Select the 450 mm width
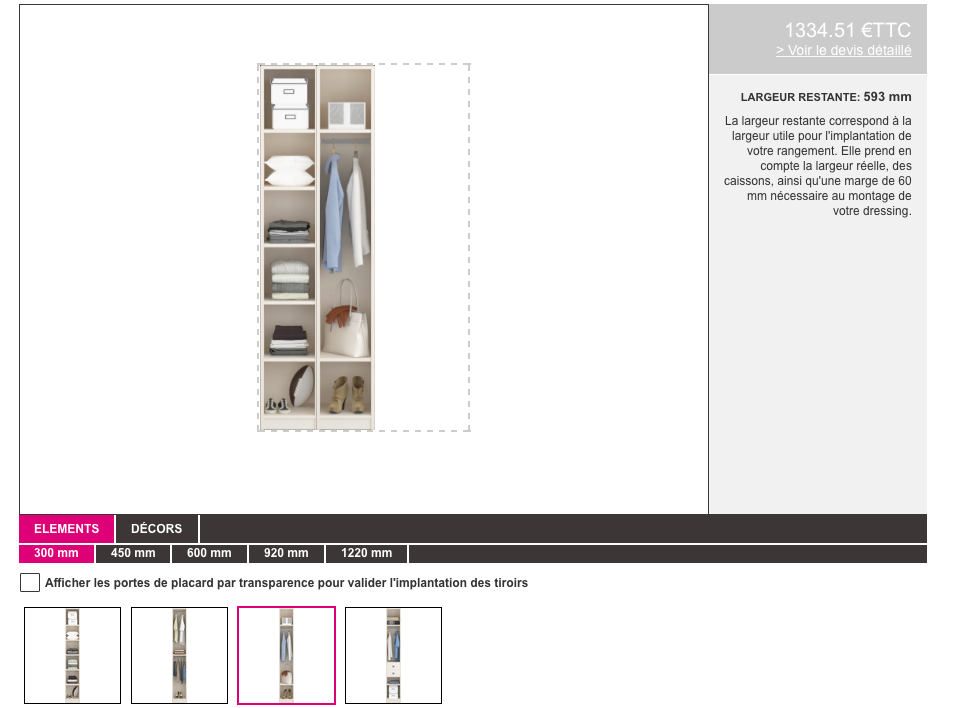The width and height of the screenshot is (980, 708). pos(133,553)
